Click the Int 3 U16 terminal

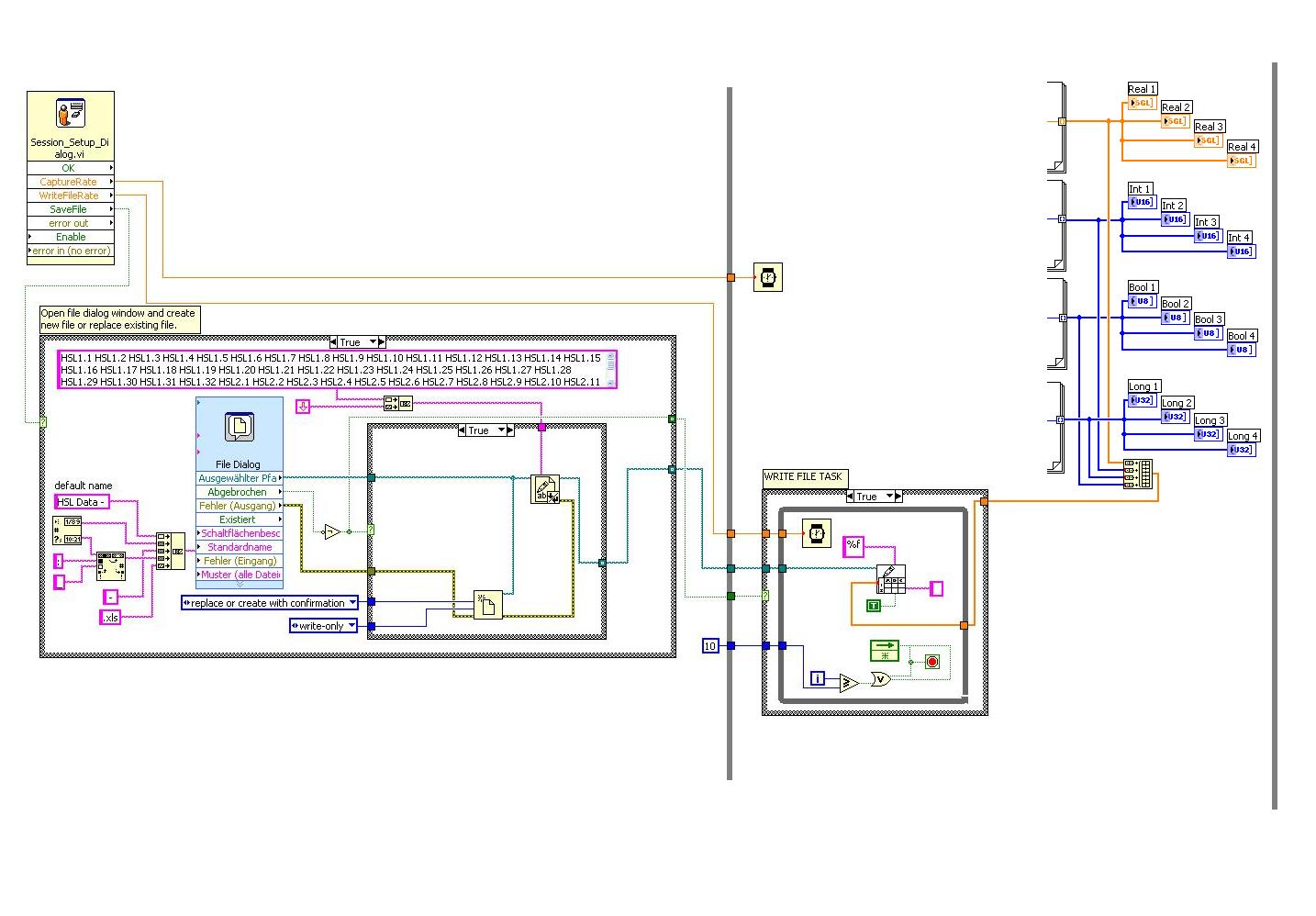[1208, 236]
